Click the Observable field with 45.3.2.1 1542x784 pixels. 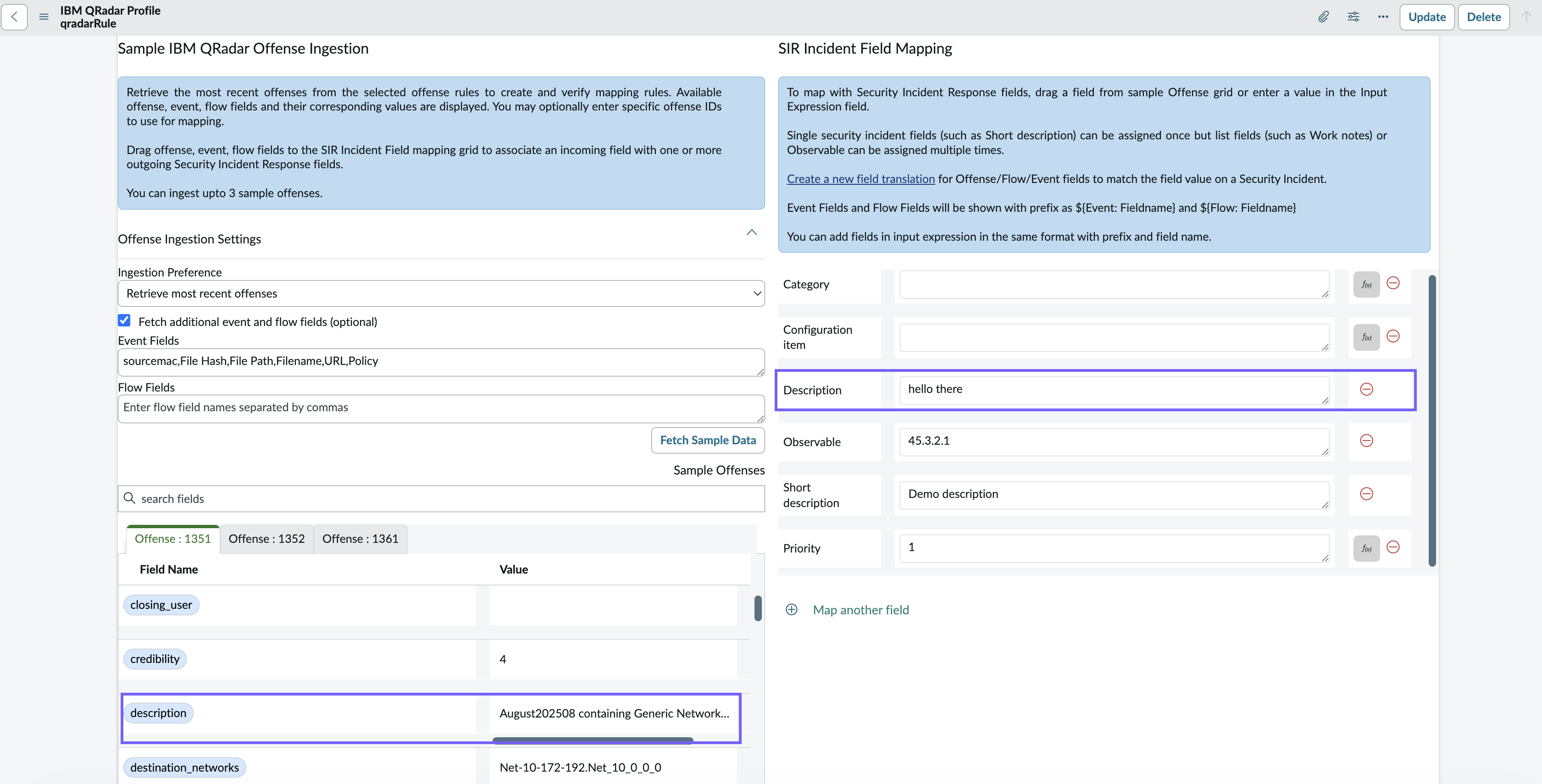coord(1114,442)
